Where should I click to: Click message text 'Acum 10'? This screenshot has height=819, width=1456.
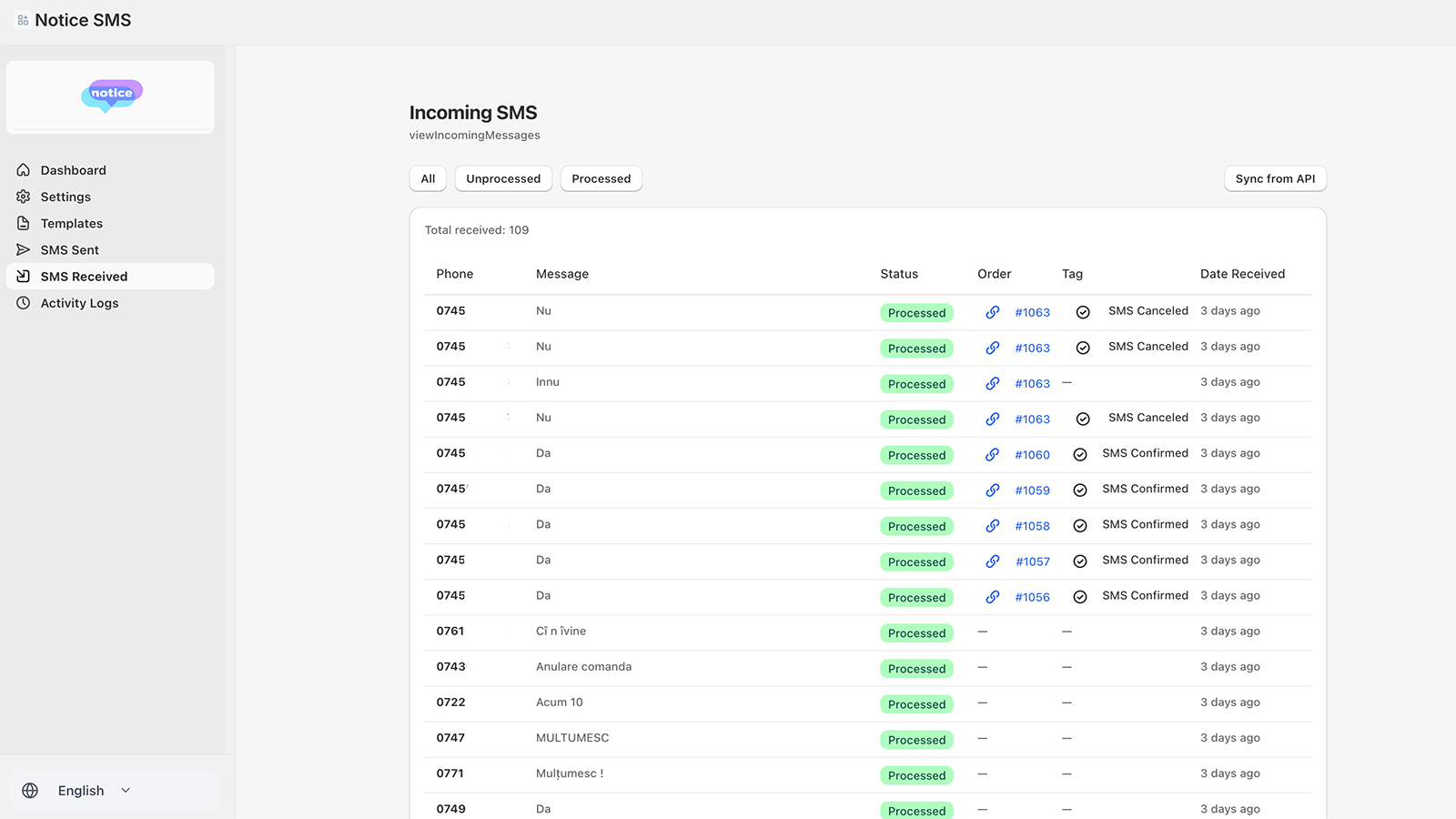click(560, 703)
